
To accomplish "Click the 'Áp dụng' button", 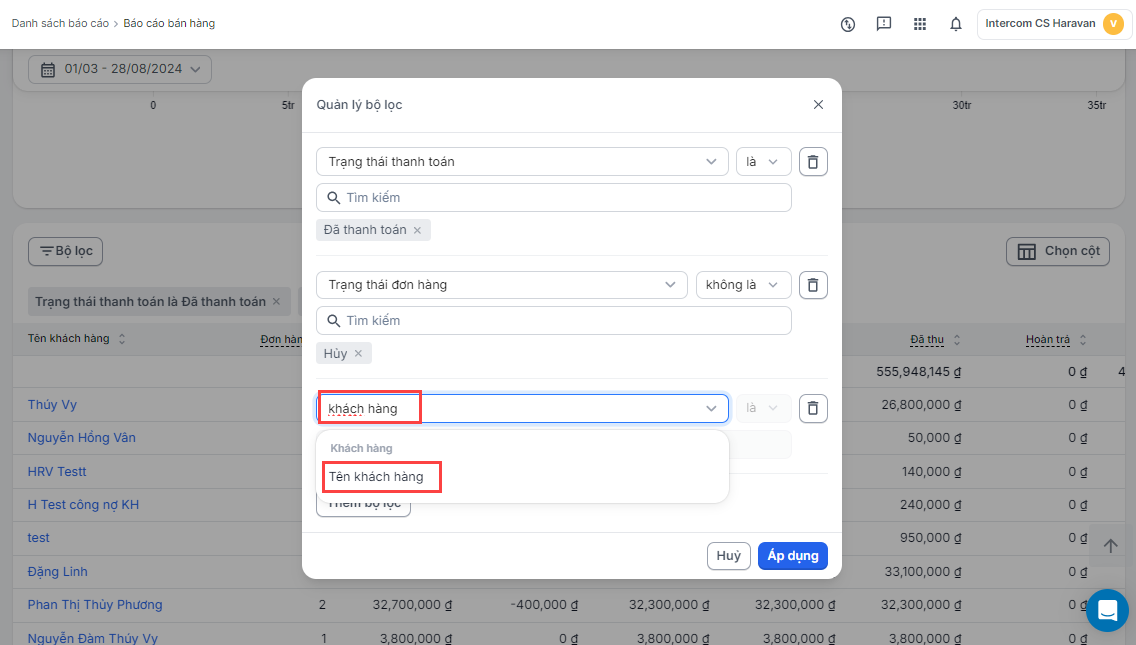I will pyautogui.click(x=792, y=556).
